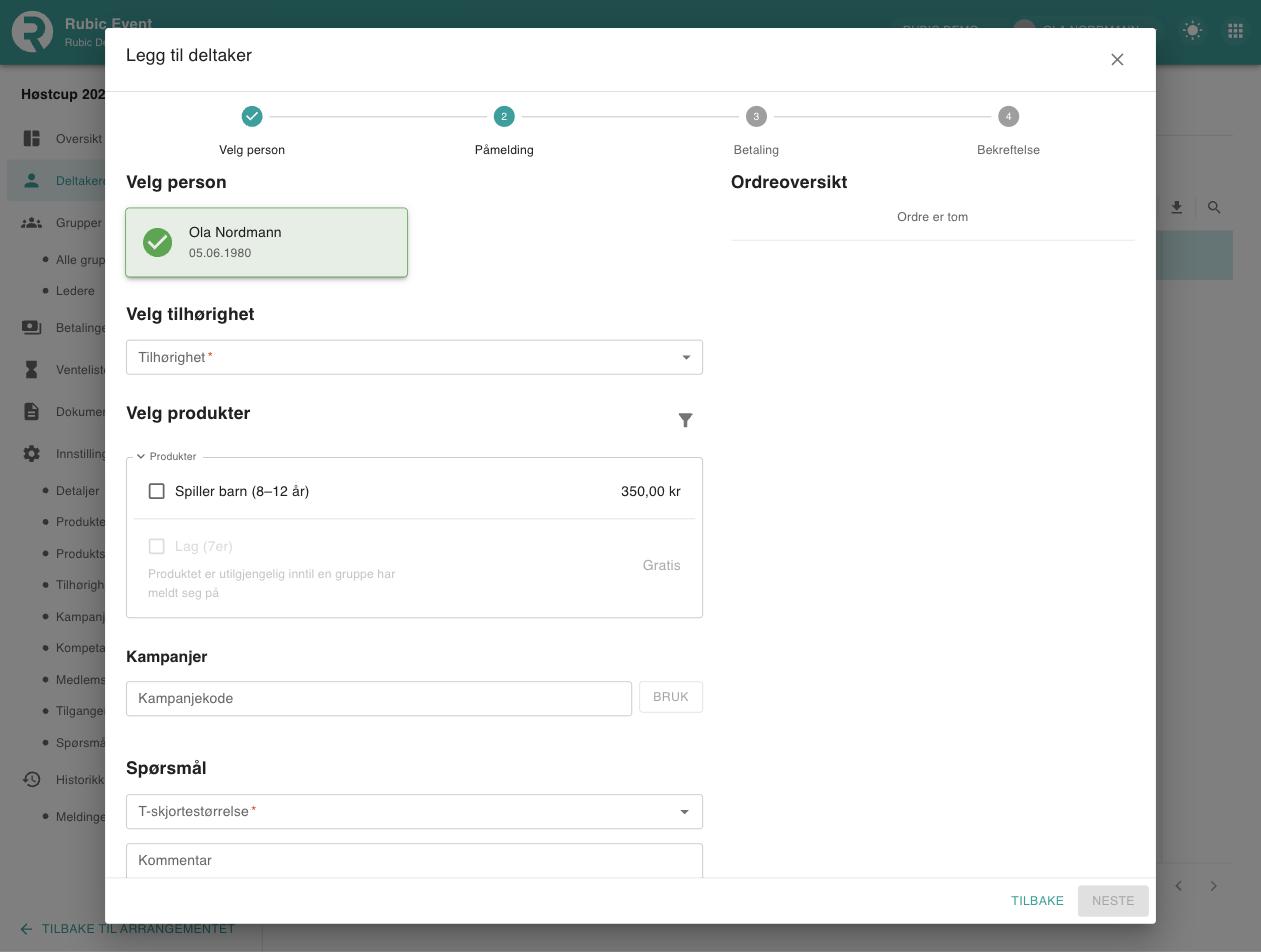Click the search magnifier icon in background page
1261x952 pixels.
pyautogui.click(x=1214, y=208)
